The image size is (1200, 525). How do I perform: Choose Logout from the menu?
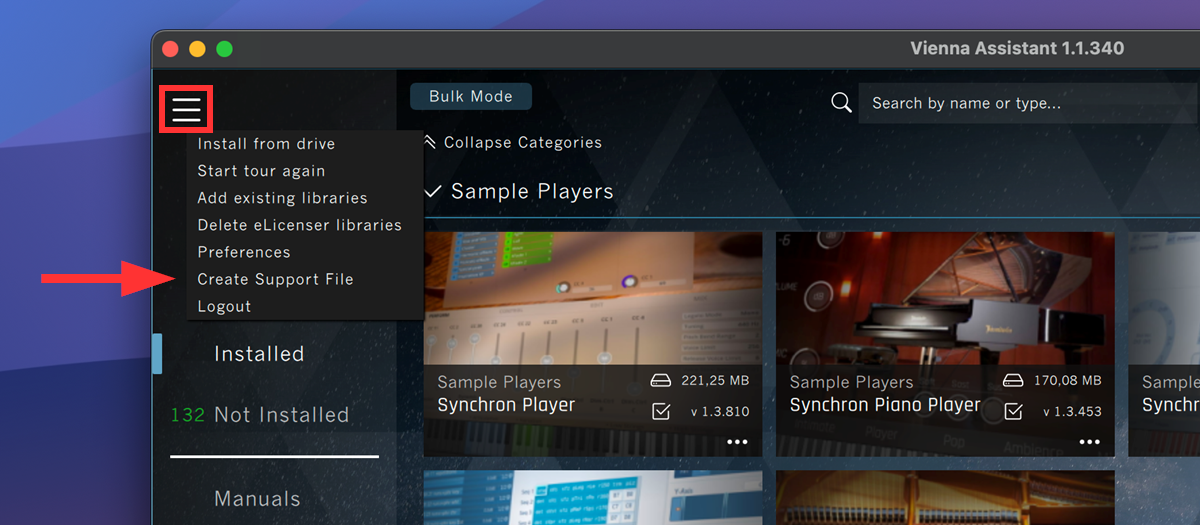(224, 306)
